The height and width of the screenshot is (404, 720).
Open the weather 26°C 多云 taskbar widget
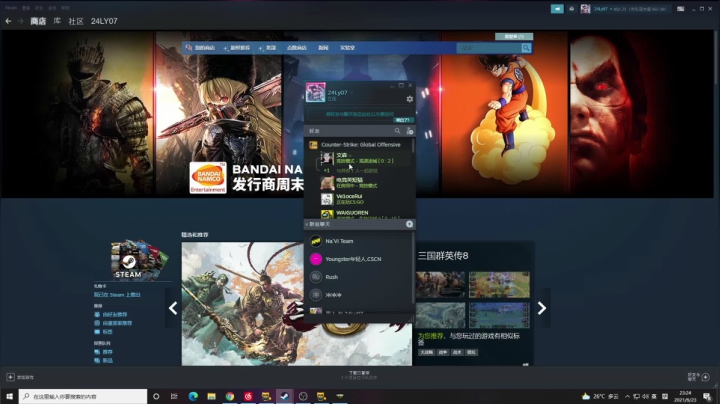coord(600,396)
